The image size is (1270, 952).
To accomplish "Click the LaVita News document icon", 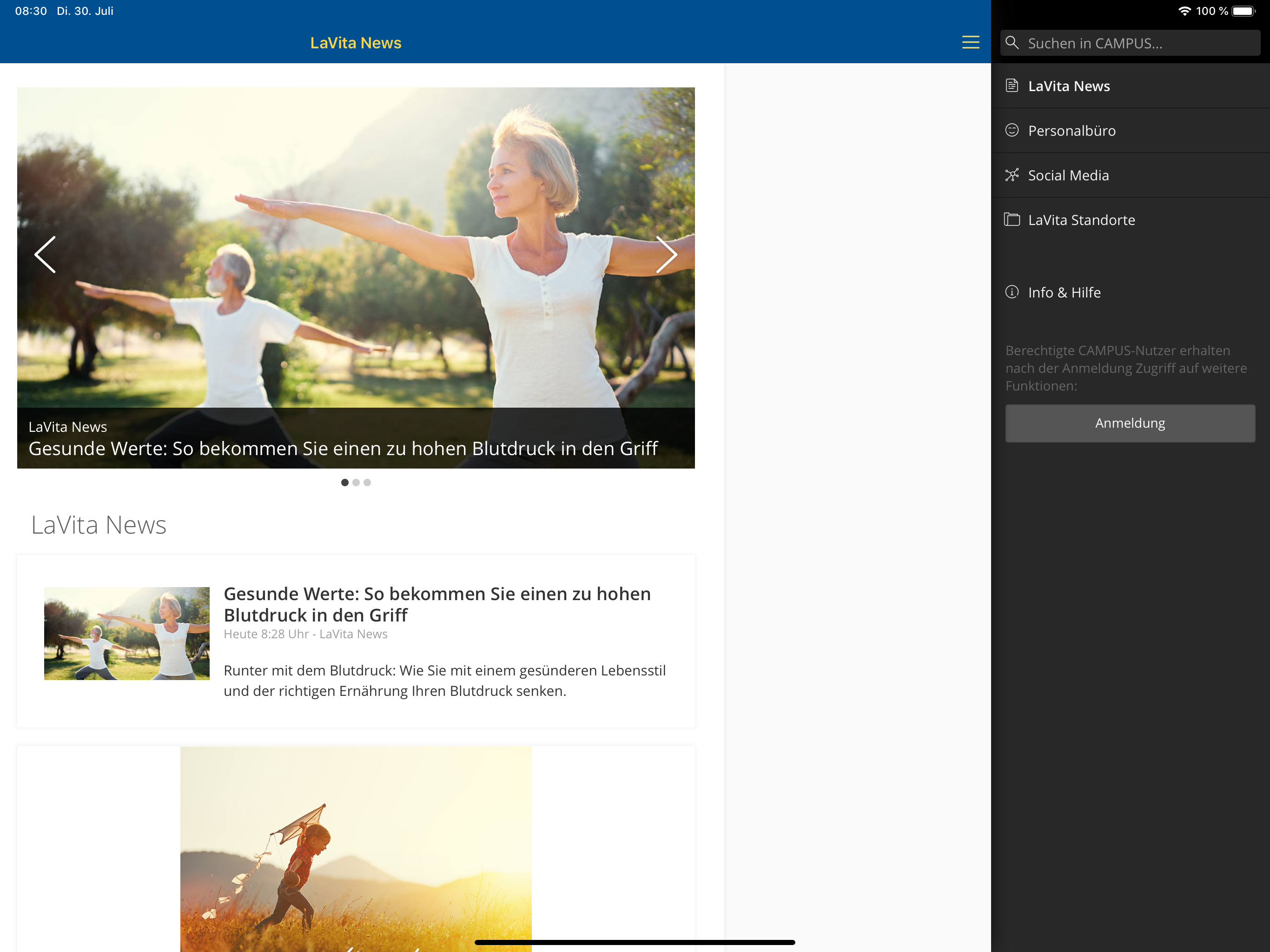I will (x=1012, y=86).
